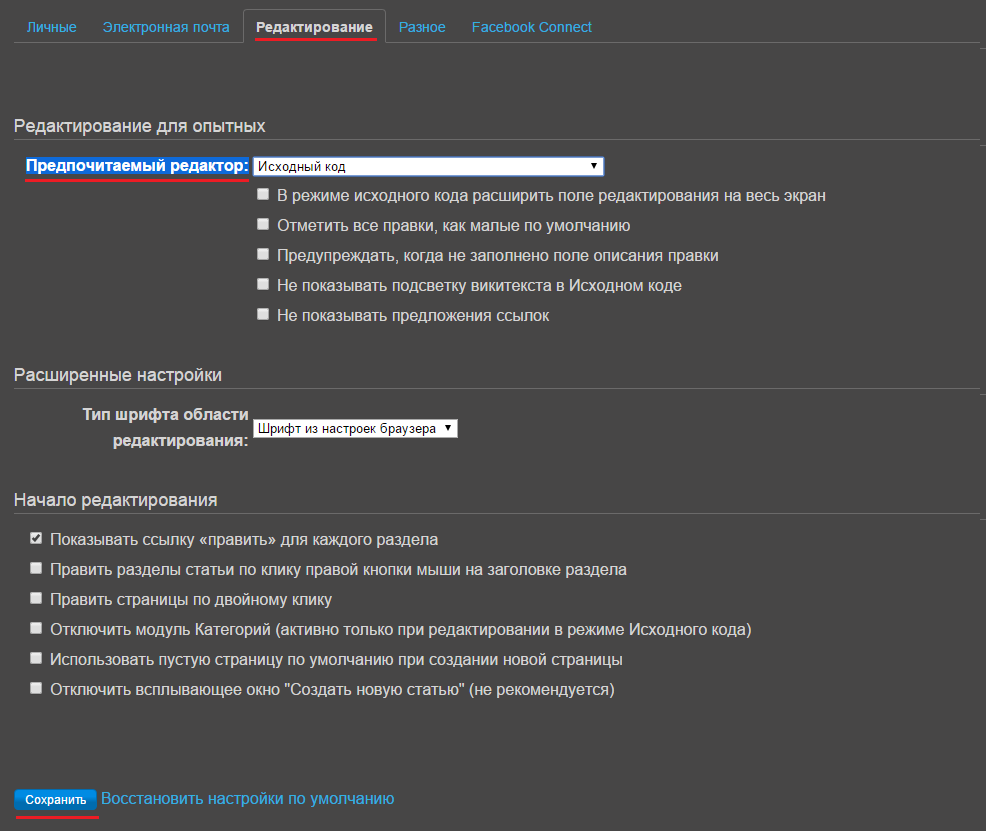Open the Предпочитаемый редактор dropdown
Viewport: 986px width, 831px height.
click(x=428, y=167)
